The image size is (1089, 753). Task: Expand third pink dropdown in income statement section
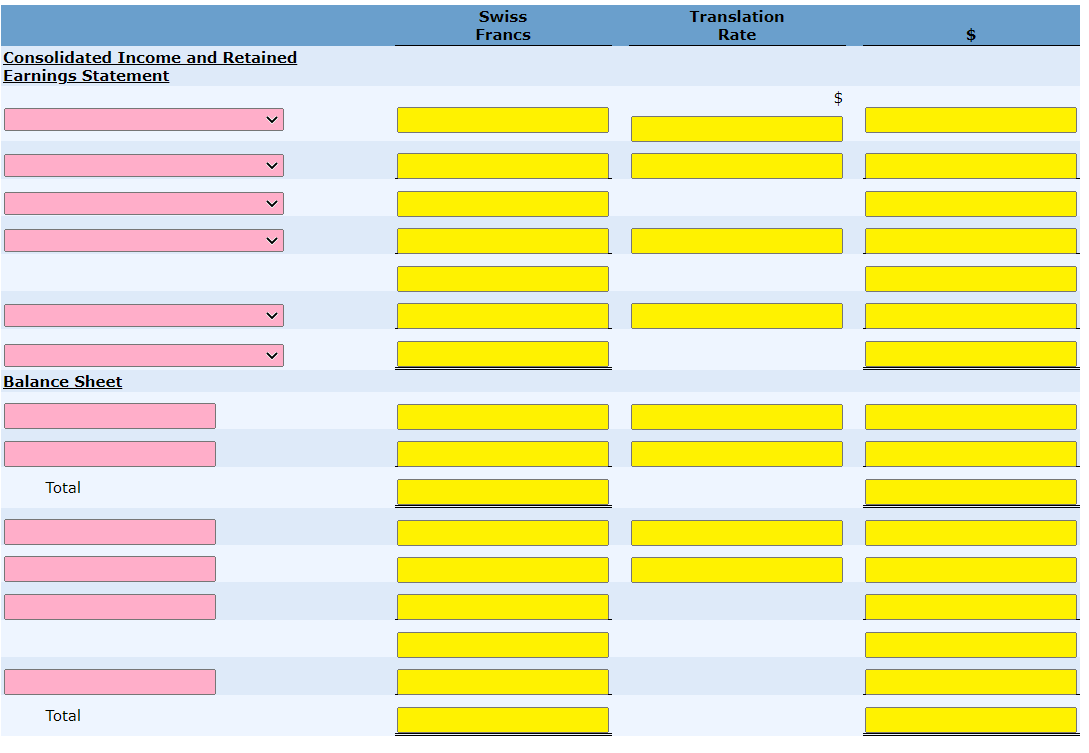point(144,204)
